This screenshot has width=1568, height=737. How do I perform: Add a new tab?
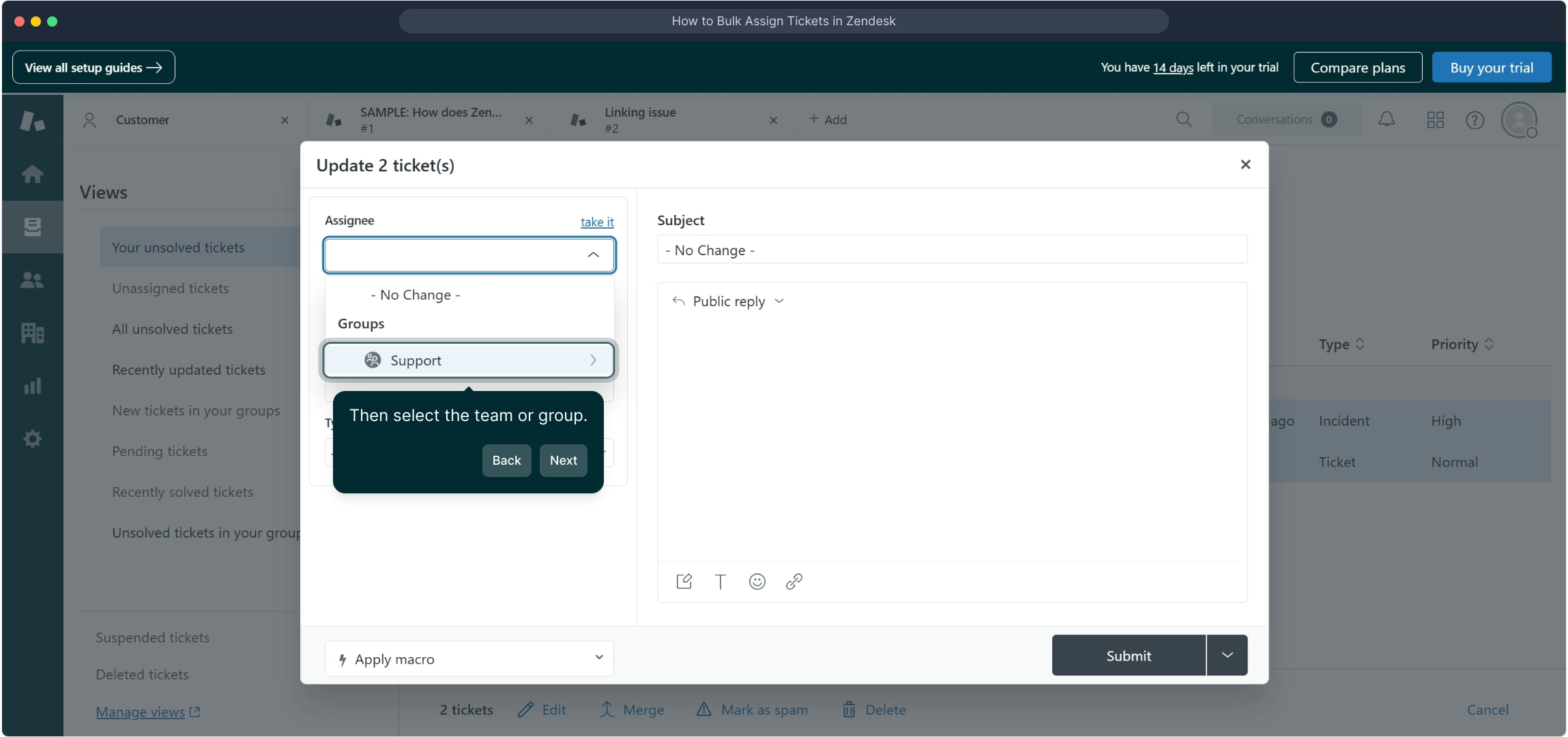[x=828, y=119]
